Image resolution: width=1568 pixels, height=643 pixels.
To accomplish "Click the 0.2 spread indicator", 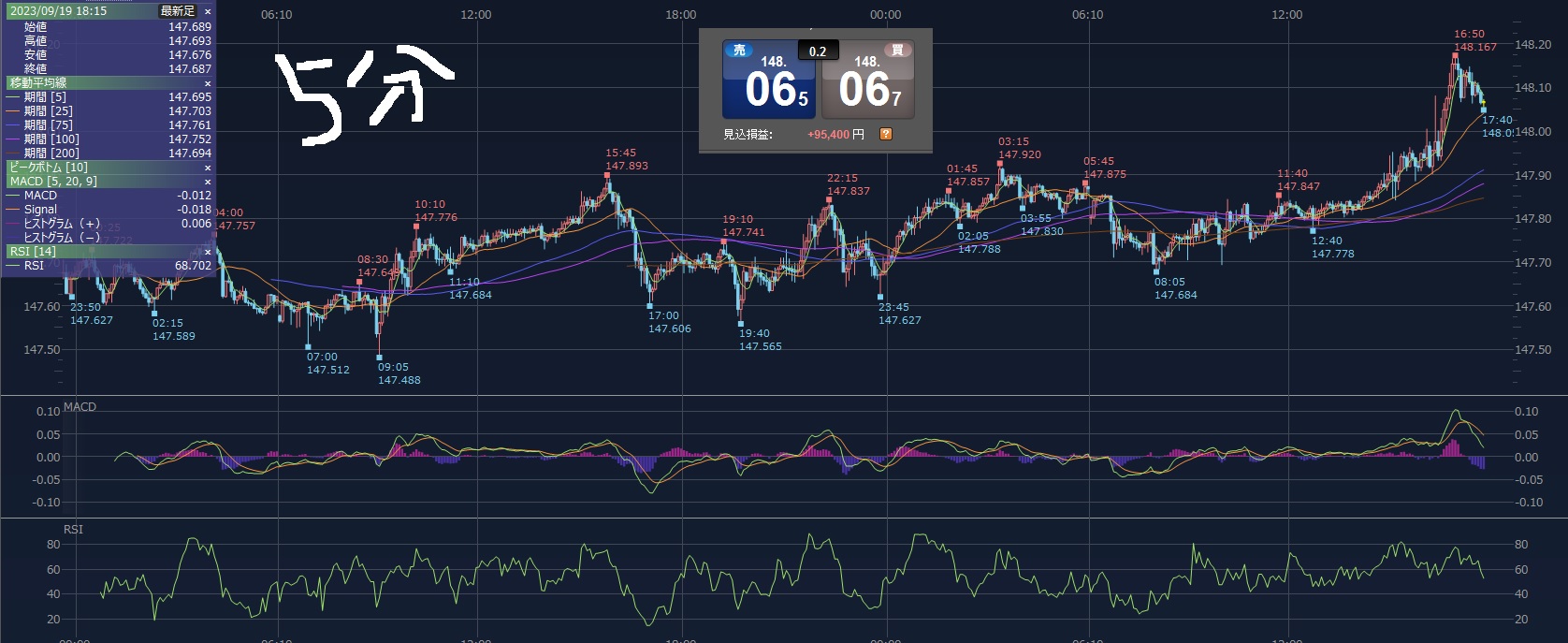I will click(818, 51).
